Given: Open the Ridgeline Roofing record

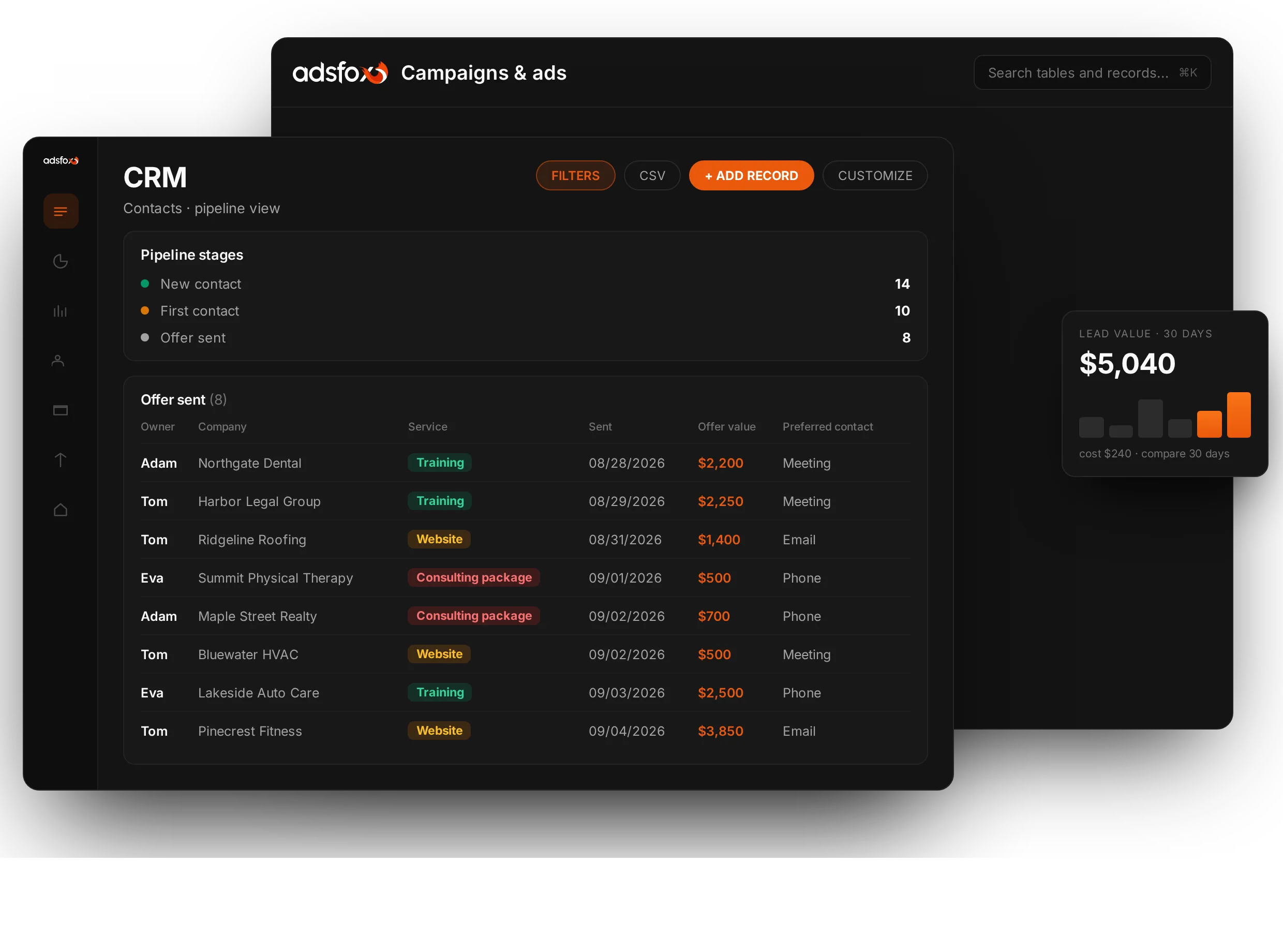Looking at the screenshot, I should 525,540.
